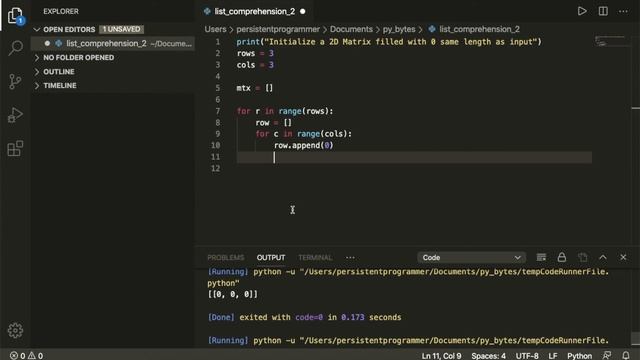Open the Extensions view
Viewport: 640px width, 360px height.
(15, 149)
